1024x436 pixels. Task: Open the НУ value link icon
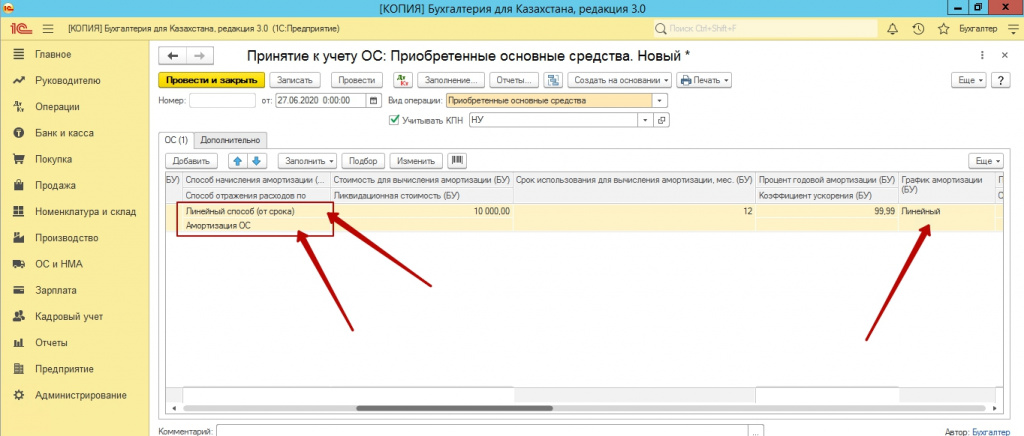pyautogui.click(x=661, y=120)
